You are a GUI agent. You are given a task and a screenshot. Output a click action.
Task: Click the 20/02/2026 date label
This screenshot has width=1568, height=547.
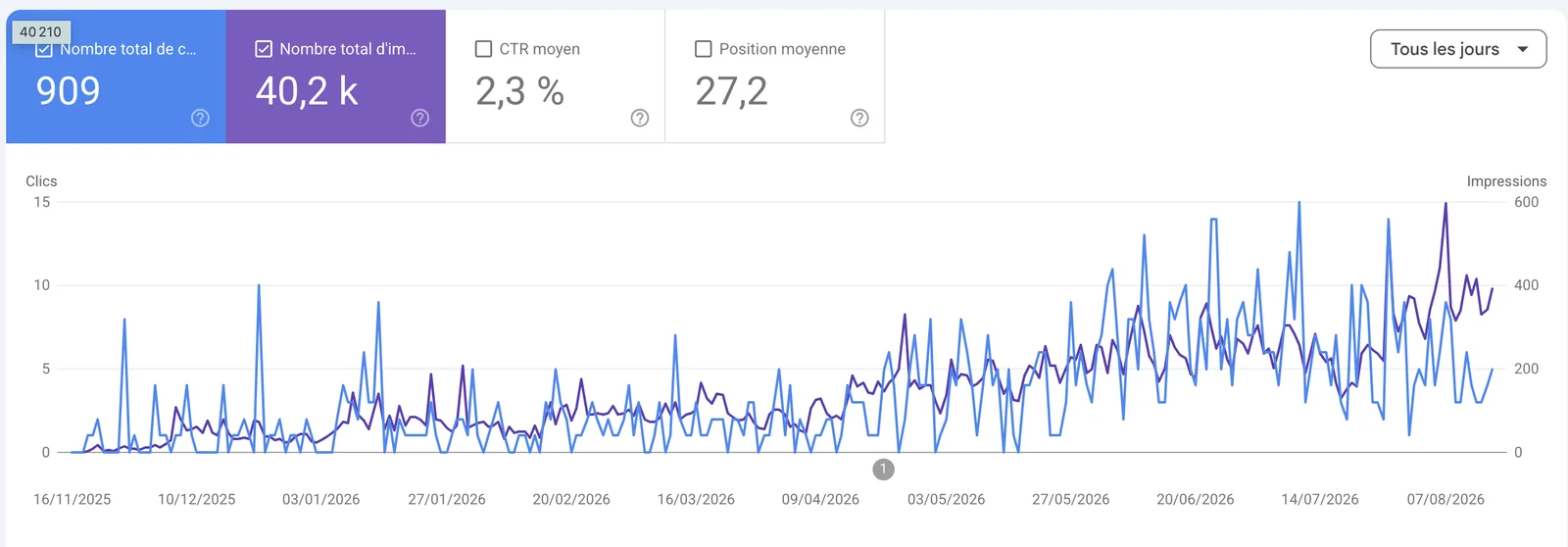(571, 499)
